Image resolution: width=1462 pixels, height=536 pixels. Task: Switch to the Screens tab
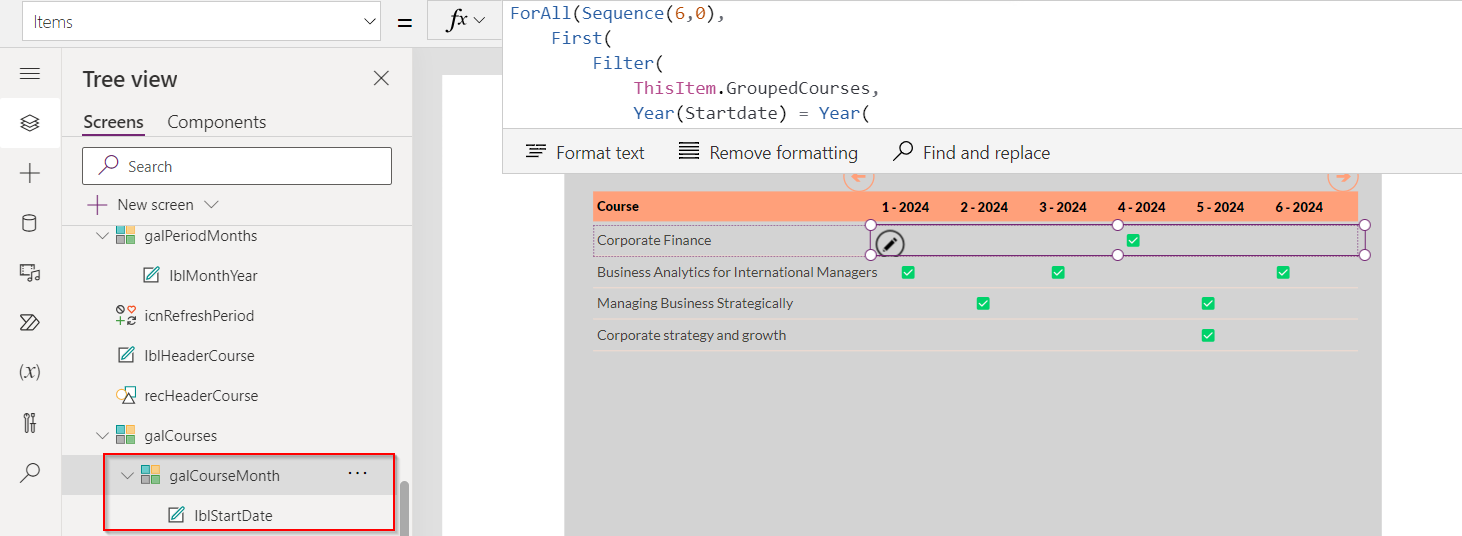coord(113,122)
